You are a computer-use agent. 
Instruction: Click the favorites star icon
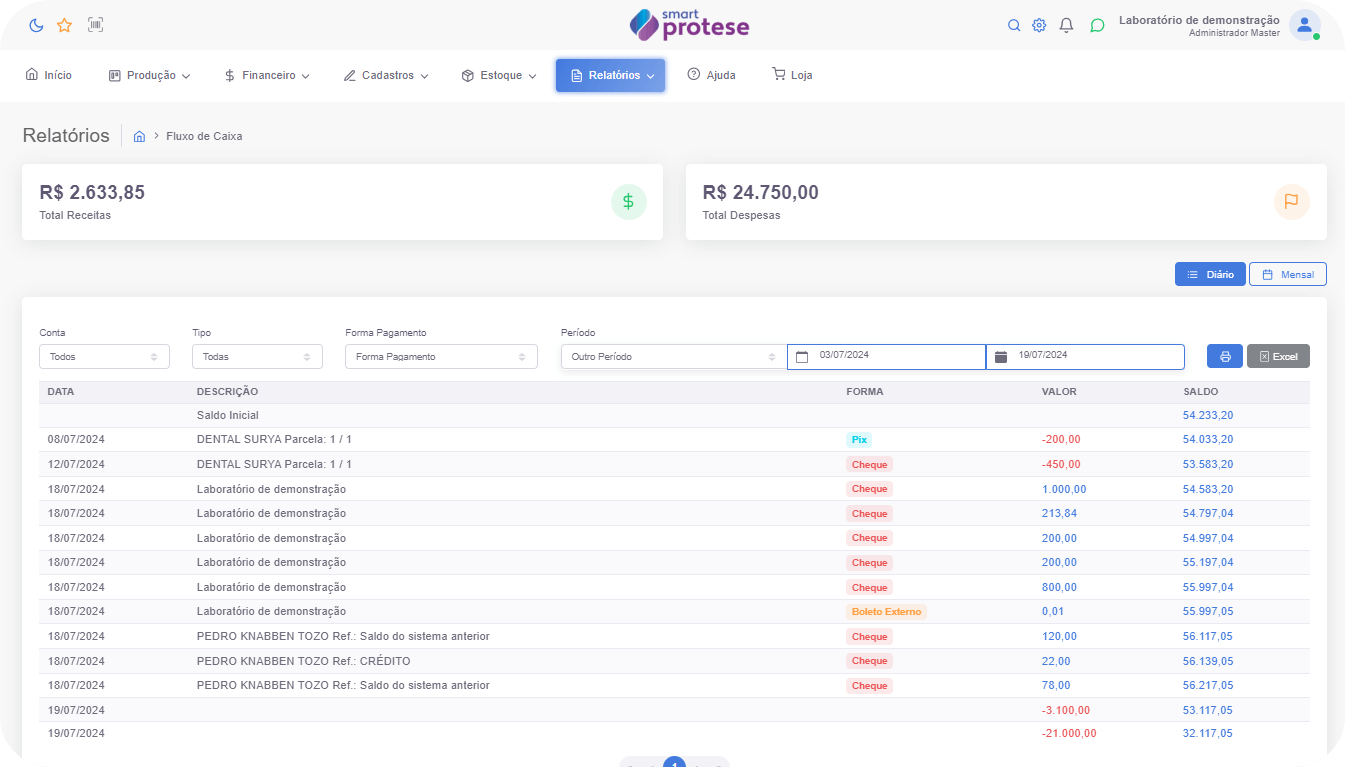pyautogui.click(x=64, y=25)
